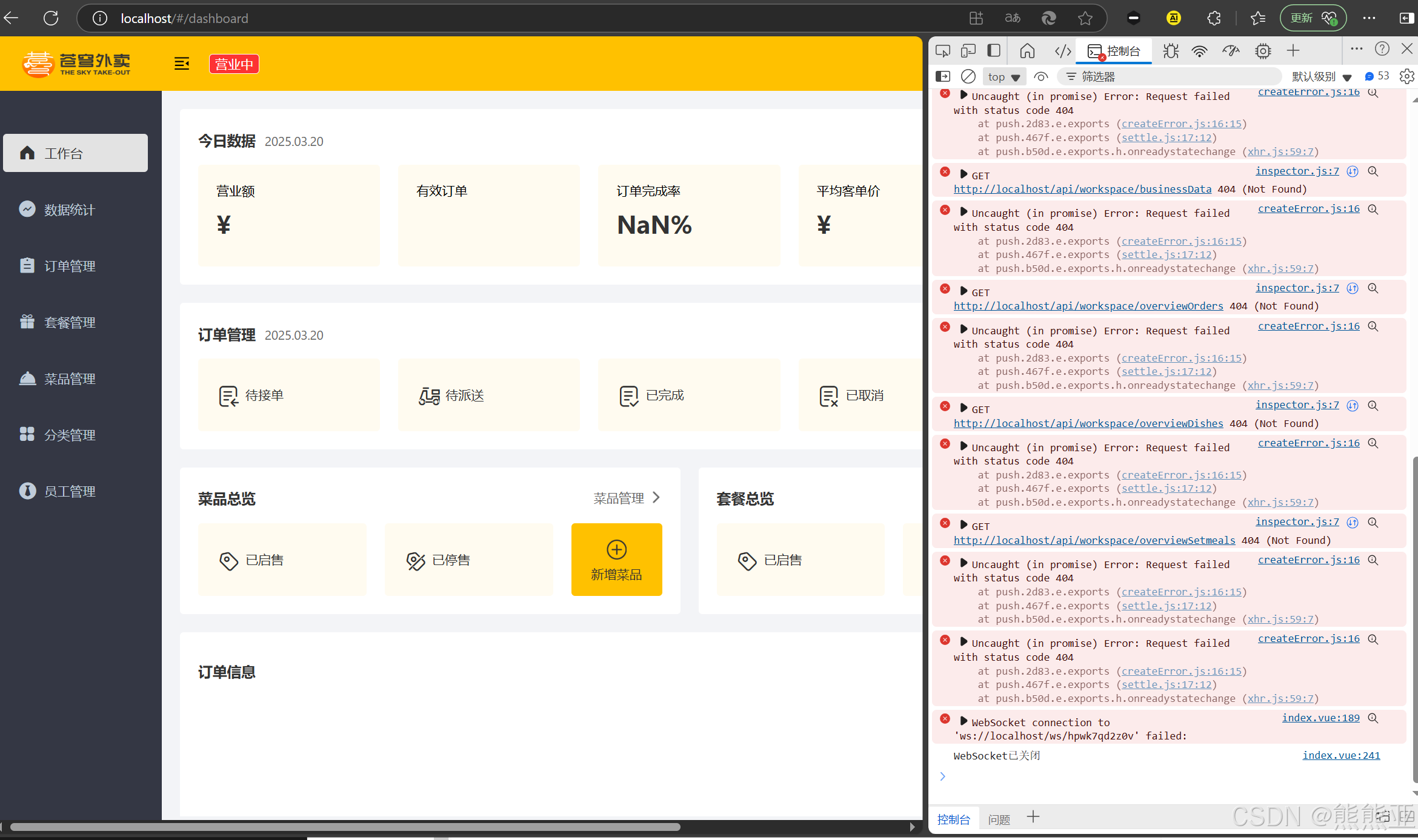Image resolution: width=1418 pixels, height=840 pixels.
Task: Open the devtools Network wifi icon
Action: tap(1199, 51)
